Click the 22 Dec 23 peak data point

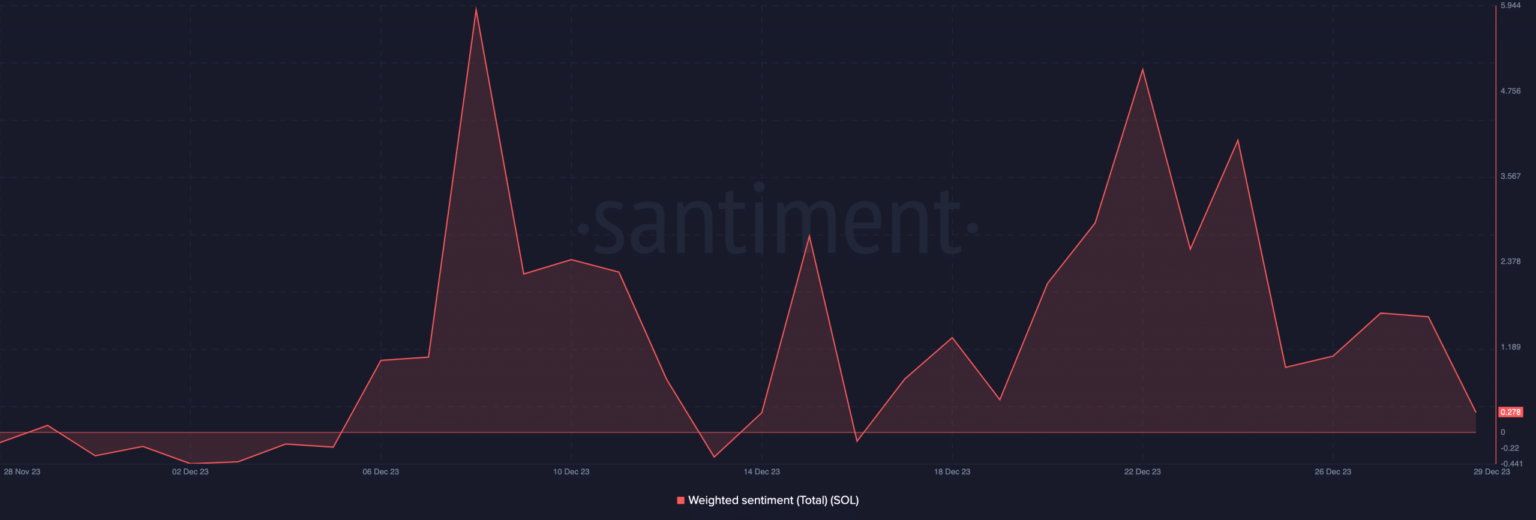(1142, 69)
